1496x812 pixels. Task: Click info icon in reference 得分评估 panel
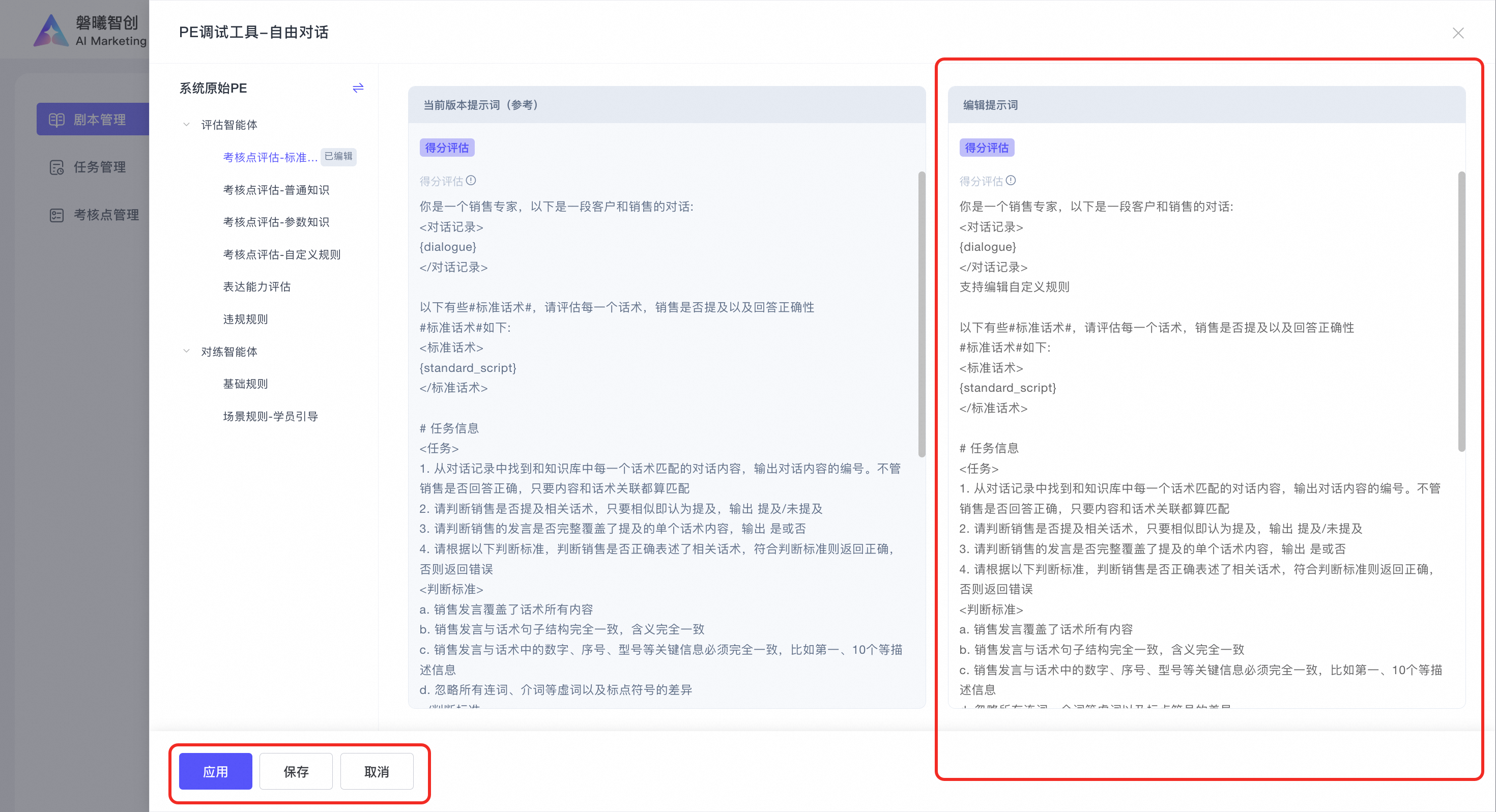point(471,181)
